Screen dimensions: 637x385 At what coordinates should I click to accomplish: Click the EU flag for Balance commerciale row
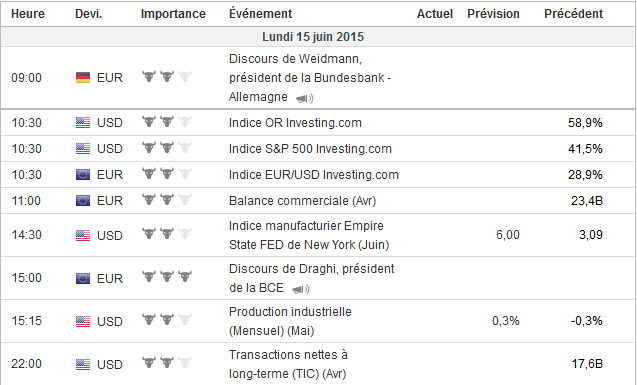[x=83, y=201]
